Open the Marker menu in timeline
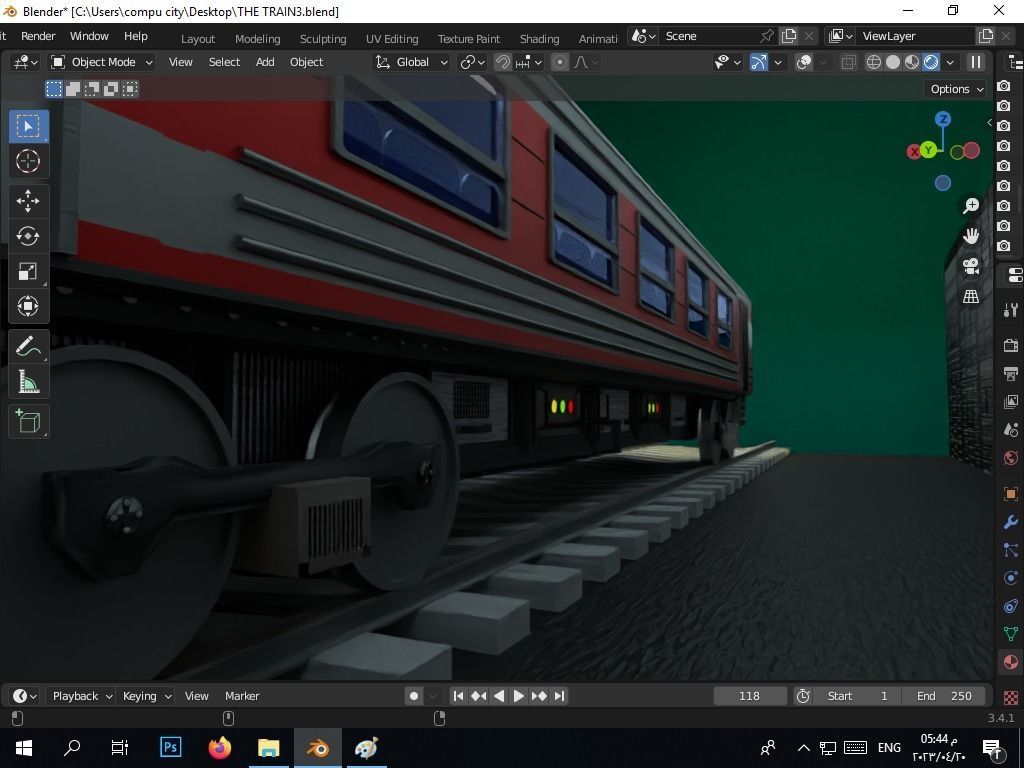Image resolution: width=1024 pixels, height=768 pixels. 242,696
